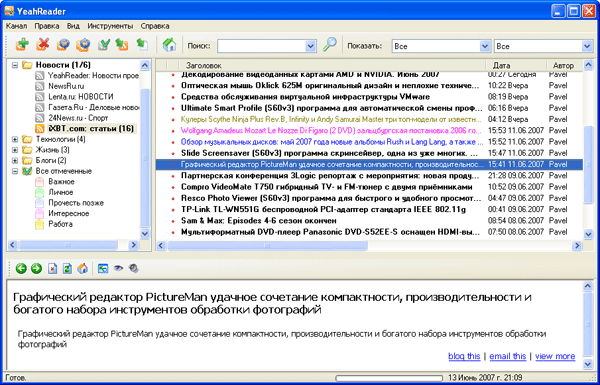Click the magnifying glass search icon
The height and width of the screenshot is (385, 600).
[x=329, y=44]
